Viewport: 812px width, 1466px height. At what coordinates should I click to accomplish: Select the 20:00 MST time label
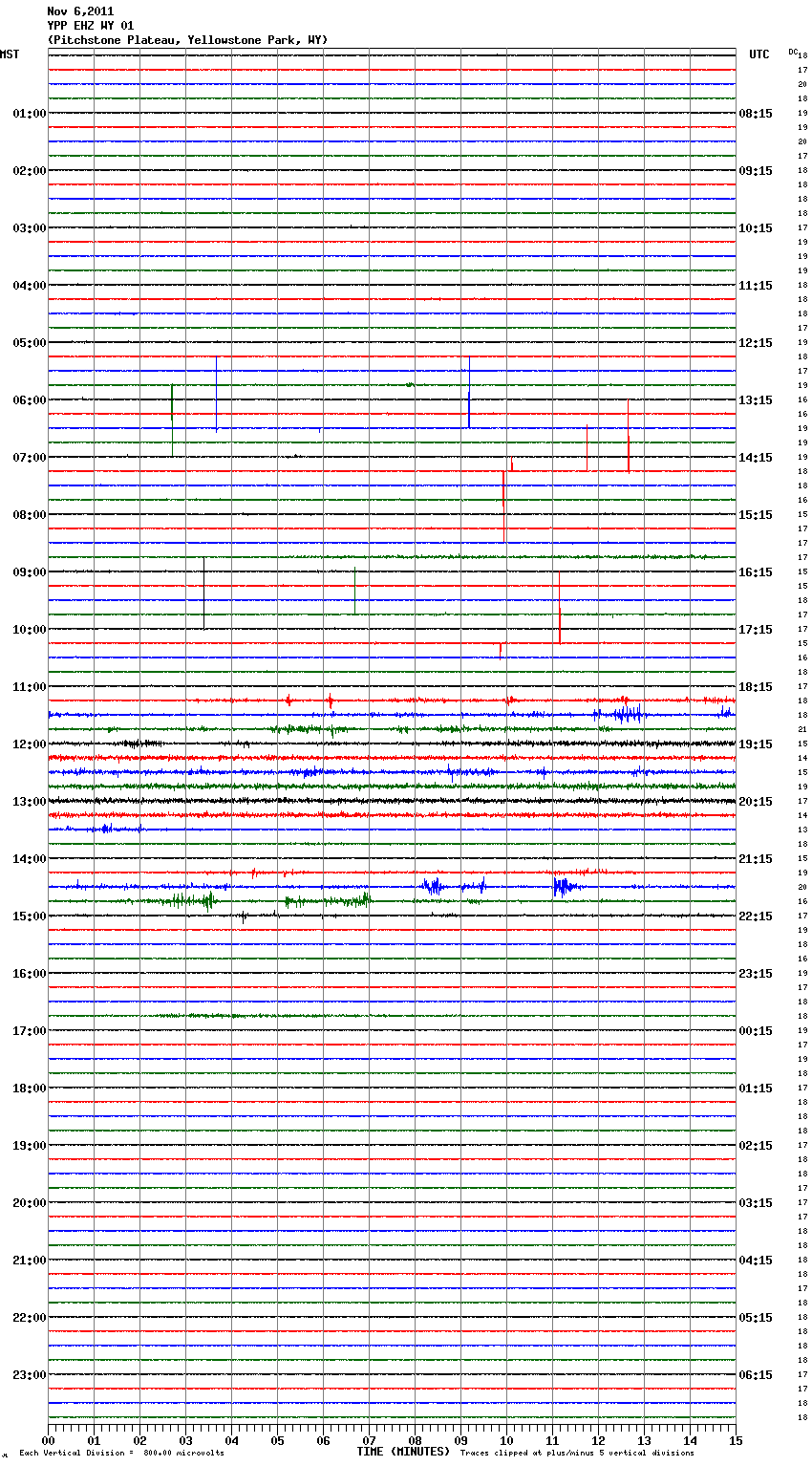click(30, 1203)
